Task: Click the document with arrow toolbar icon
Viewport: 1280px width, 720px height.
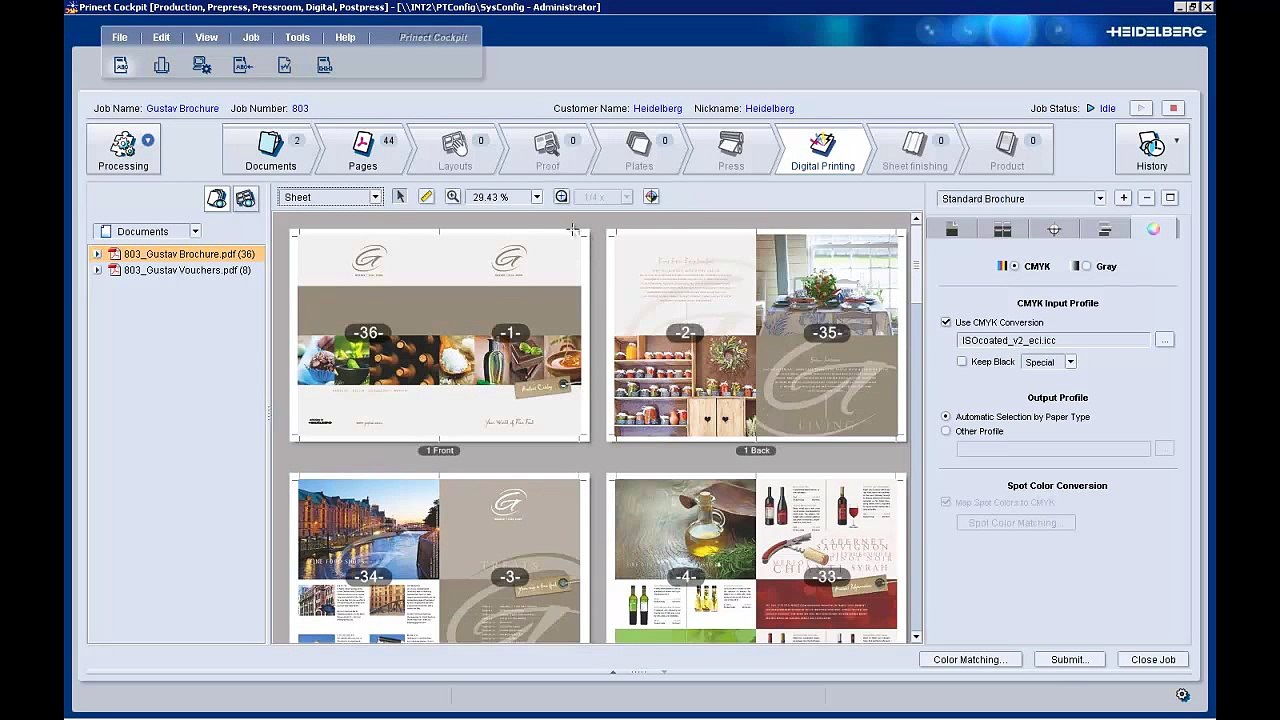Action: point(243,65)
